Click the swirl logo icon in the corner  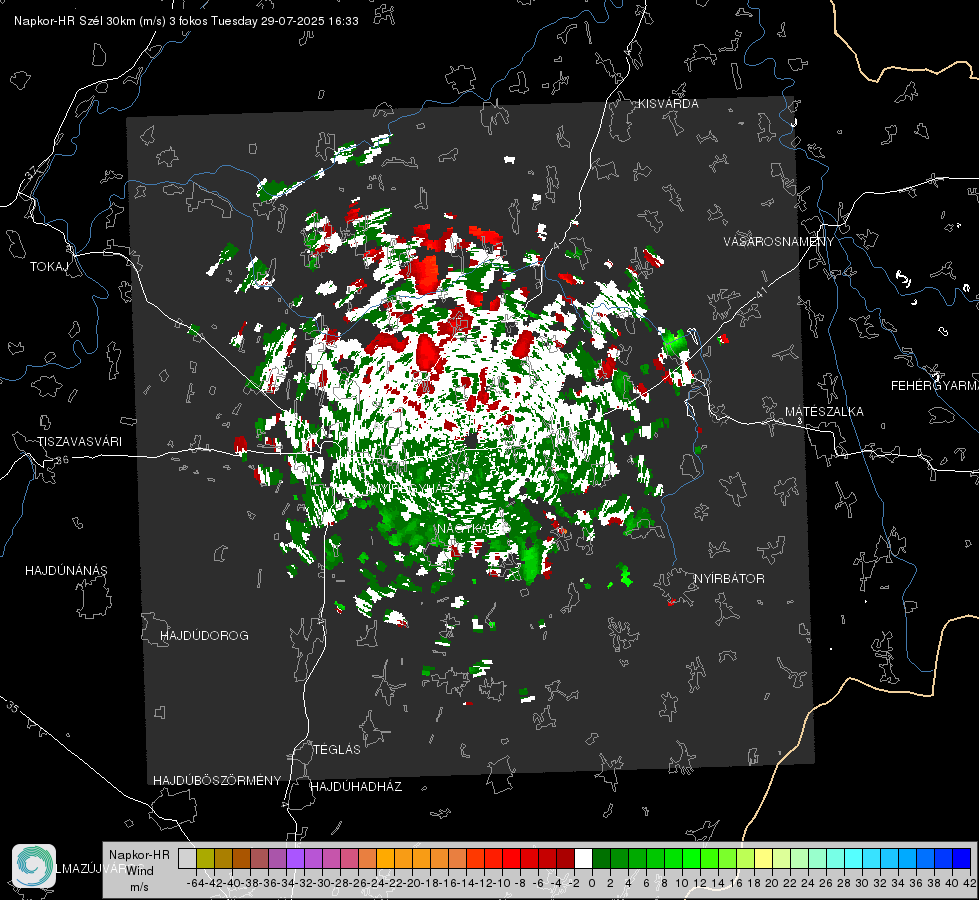pos(34,866)
